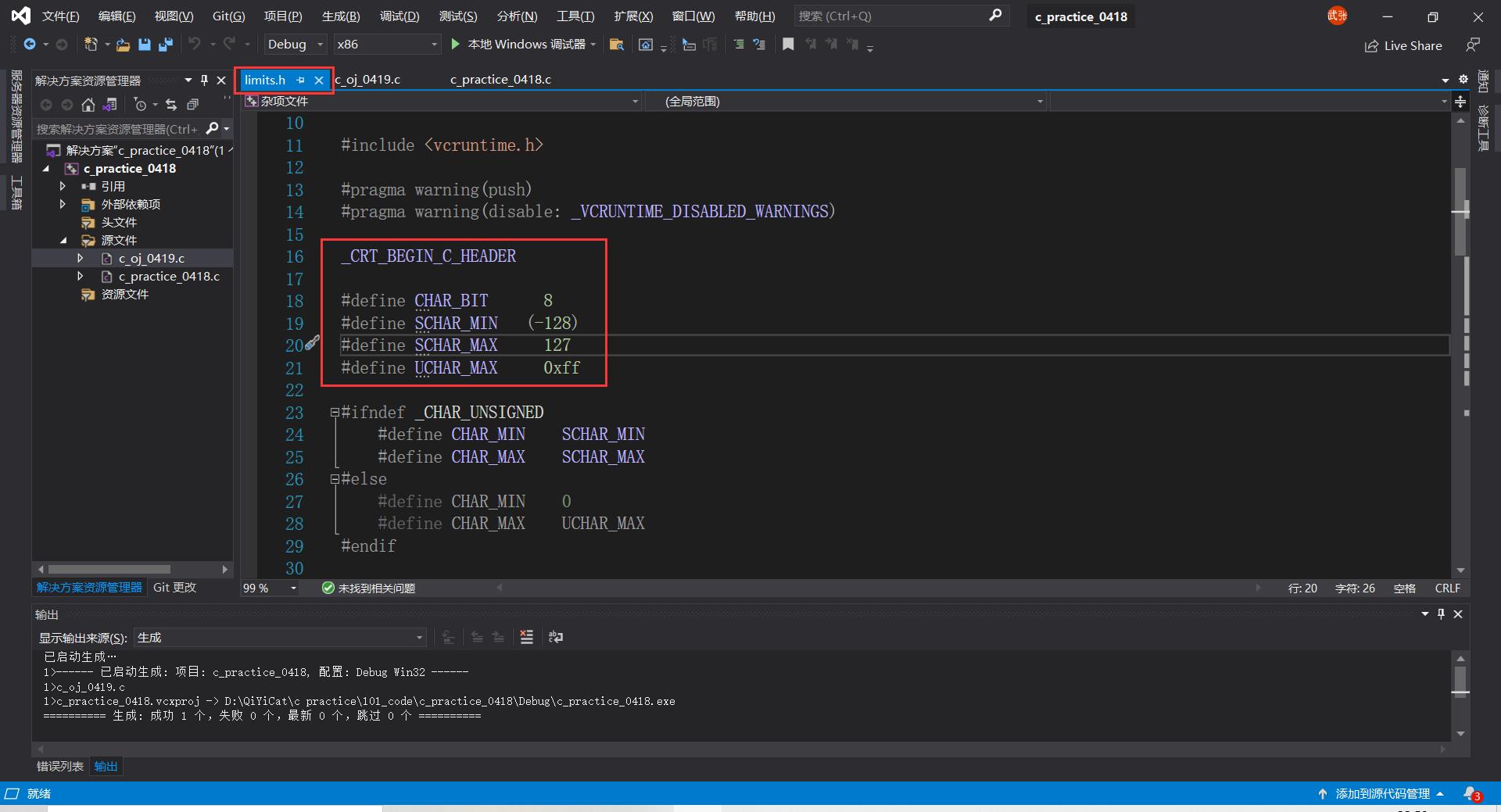Open the 全局范围 navigation dropdown
The width and height of the screenshot is (1501, 812).
tap(847, 102)
